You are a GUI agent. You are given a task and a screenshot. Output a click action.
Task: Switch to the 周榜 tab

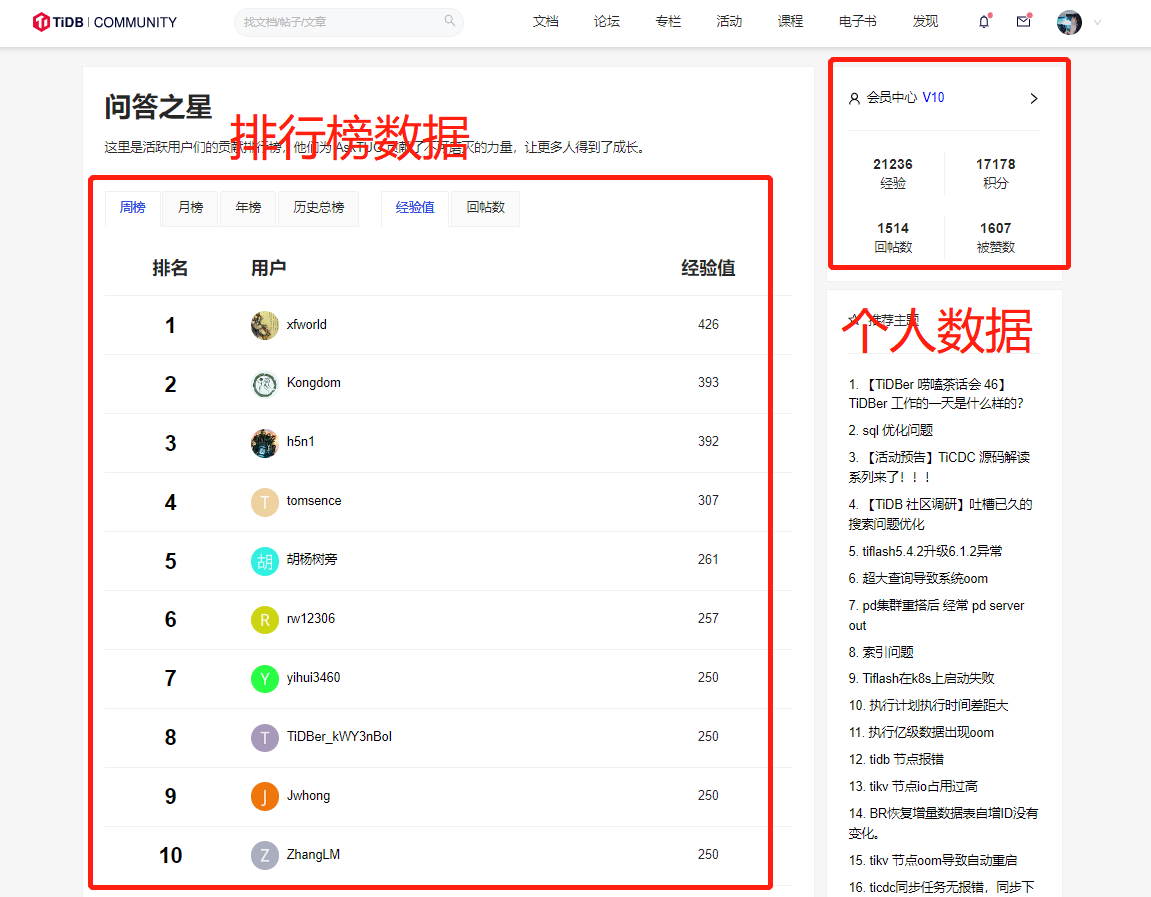(x=133, y=208)
